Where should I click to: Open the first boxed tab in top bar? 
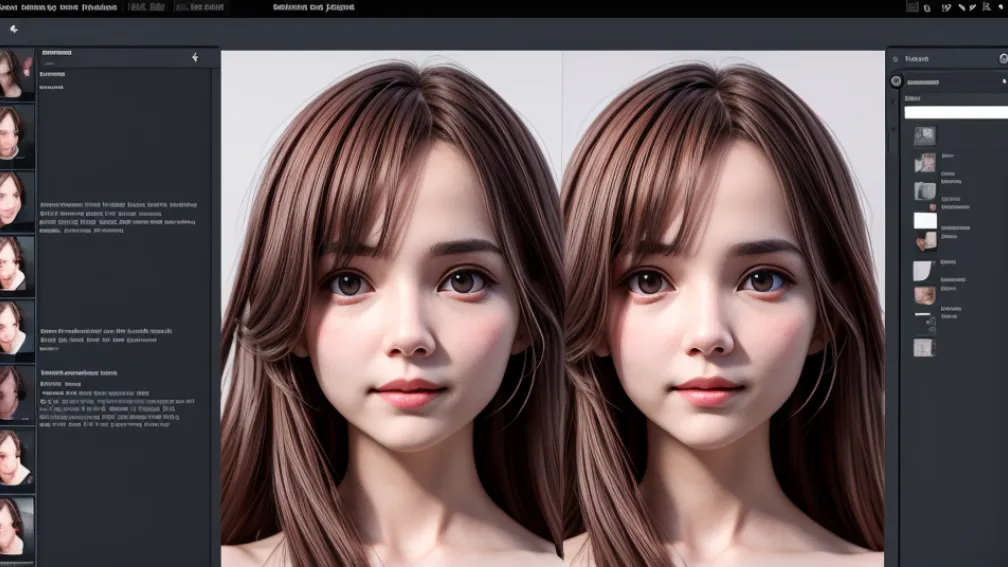147,7
